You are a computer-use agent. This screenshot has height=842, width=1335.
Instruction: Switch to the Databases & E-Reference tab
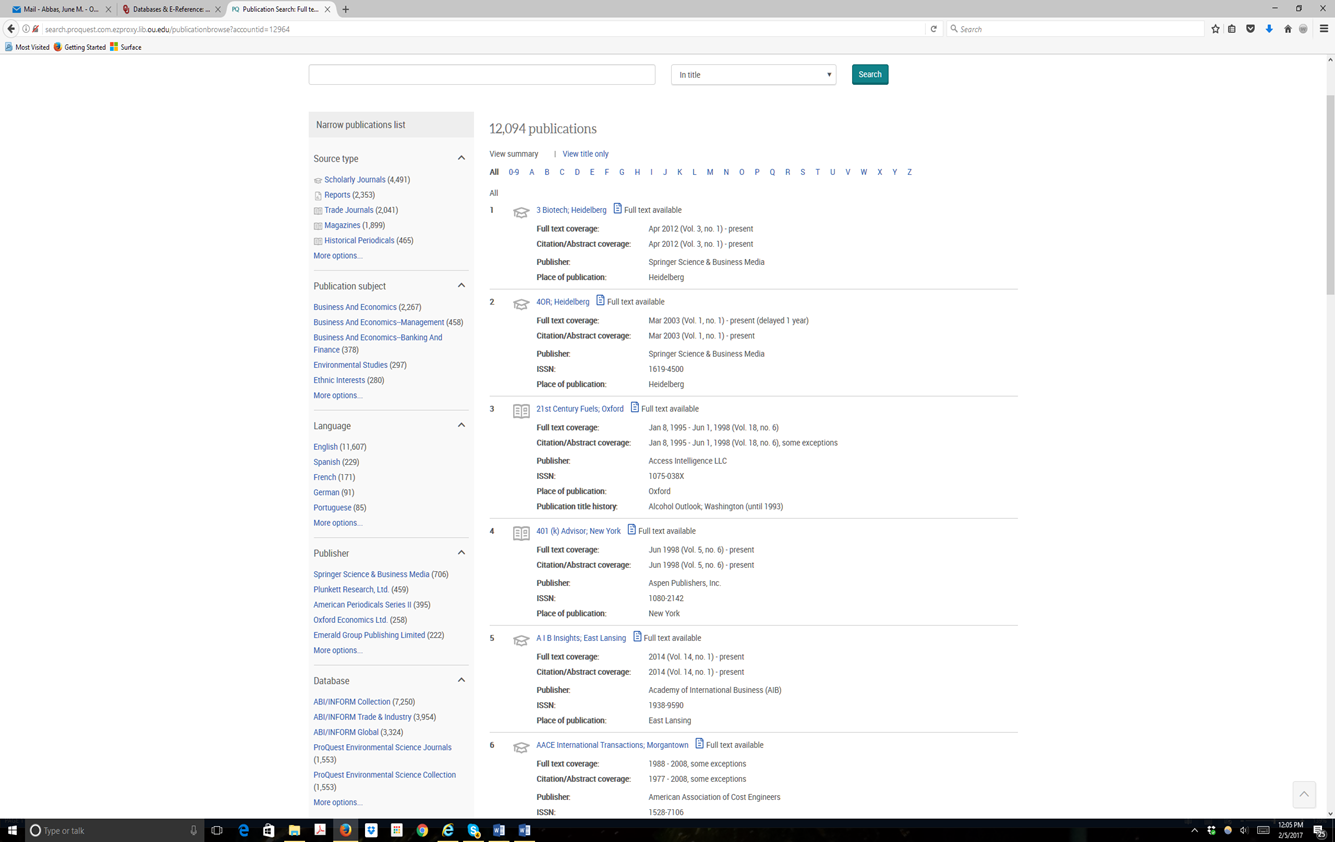(169, 9)
